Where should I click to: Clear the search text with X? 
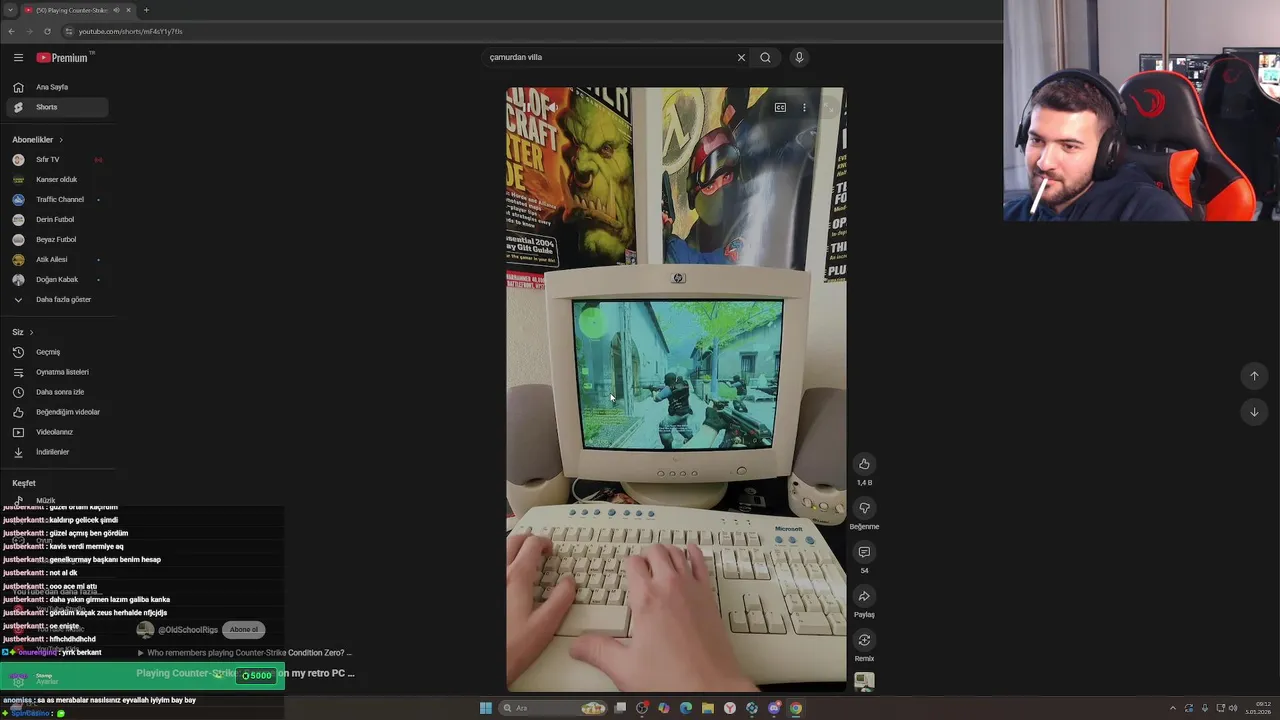point(741,57)
